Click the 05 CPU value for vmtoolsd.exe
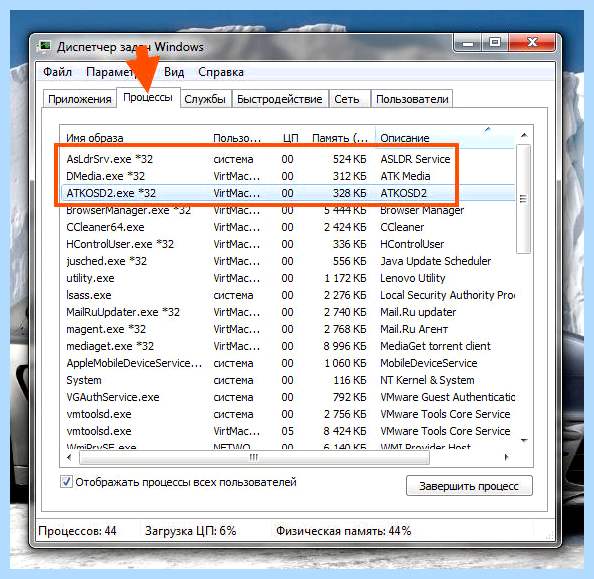The height and width of the screenshot is (579, 594). click(287, 431)
